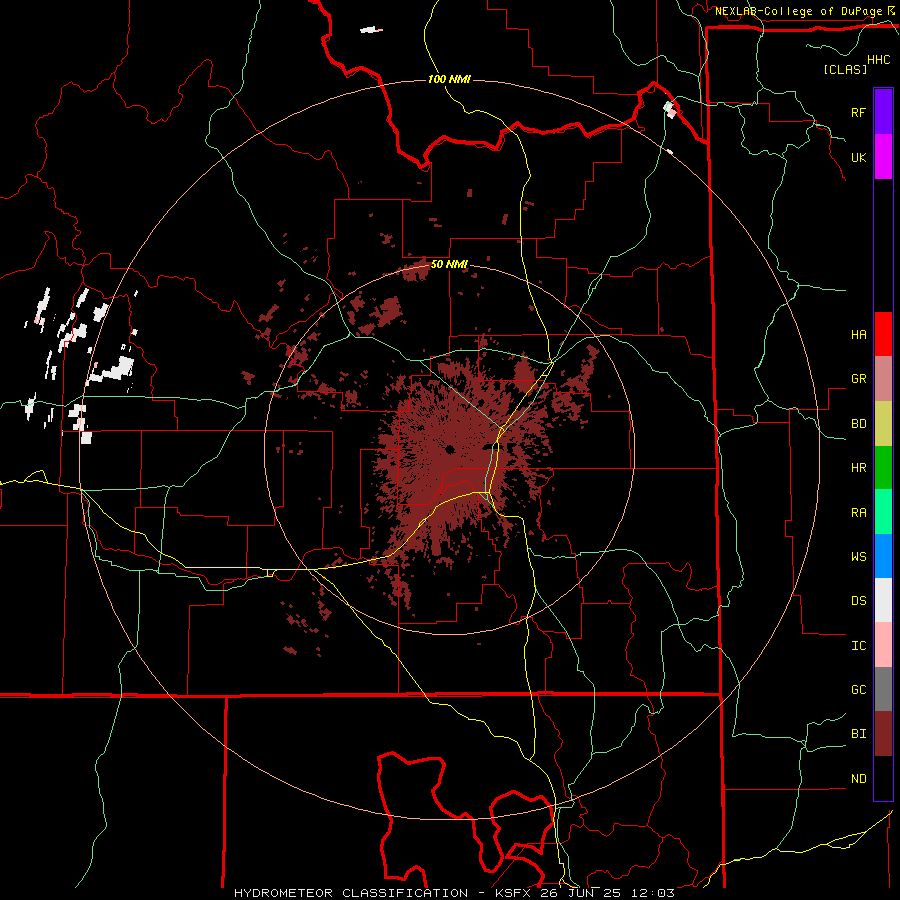
Task: Click the 'BI' legend label
Action: click(858, 734)
